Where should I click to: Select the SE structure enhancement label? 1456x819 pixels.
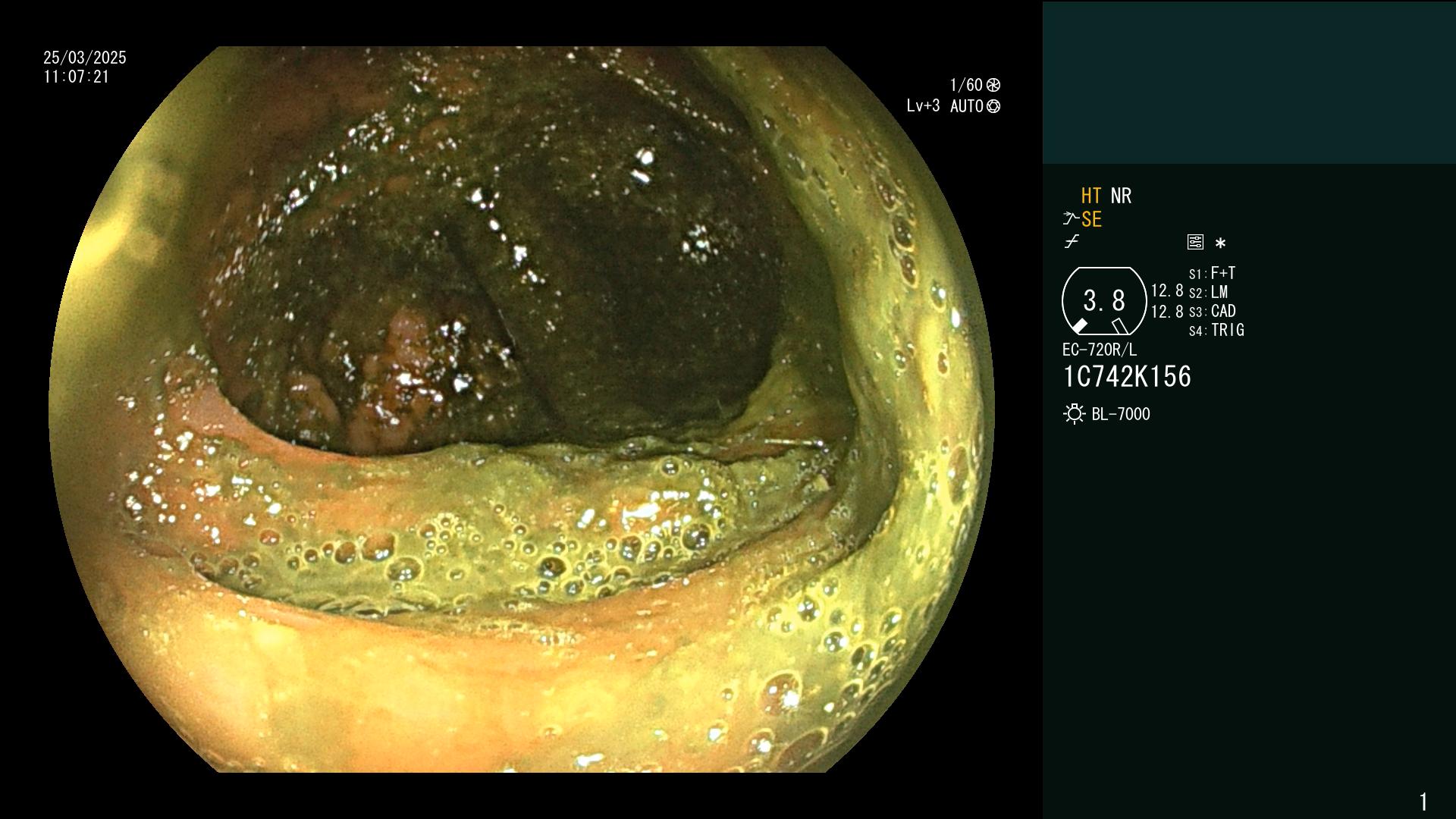1091,219
